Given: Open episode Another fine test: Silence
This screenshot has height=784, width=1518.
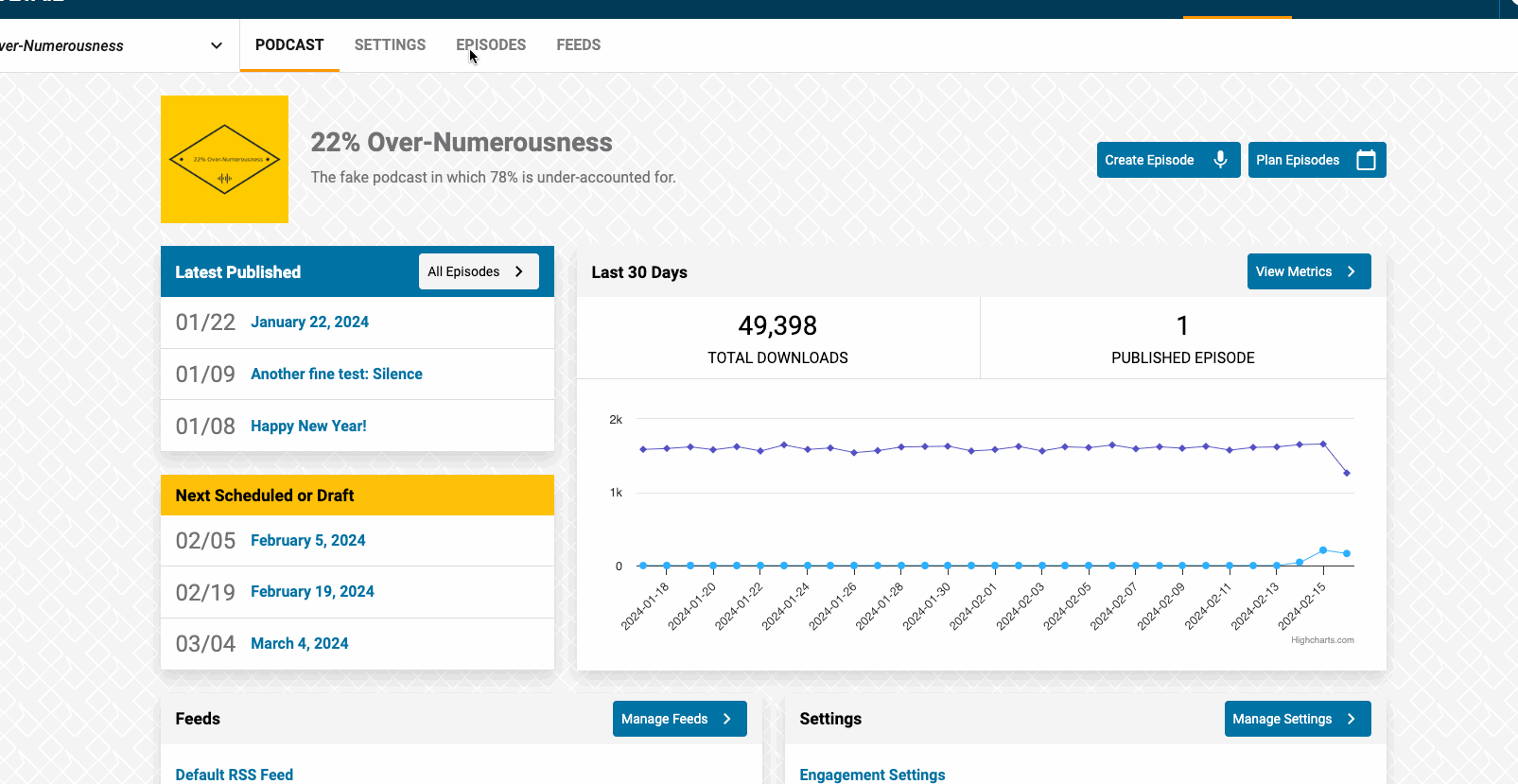Looking at the screenshot, I should 336,375.
